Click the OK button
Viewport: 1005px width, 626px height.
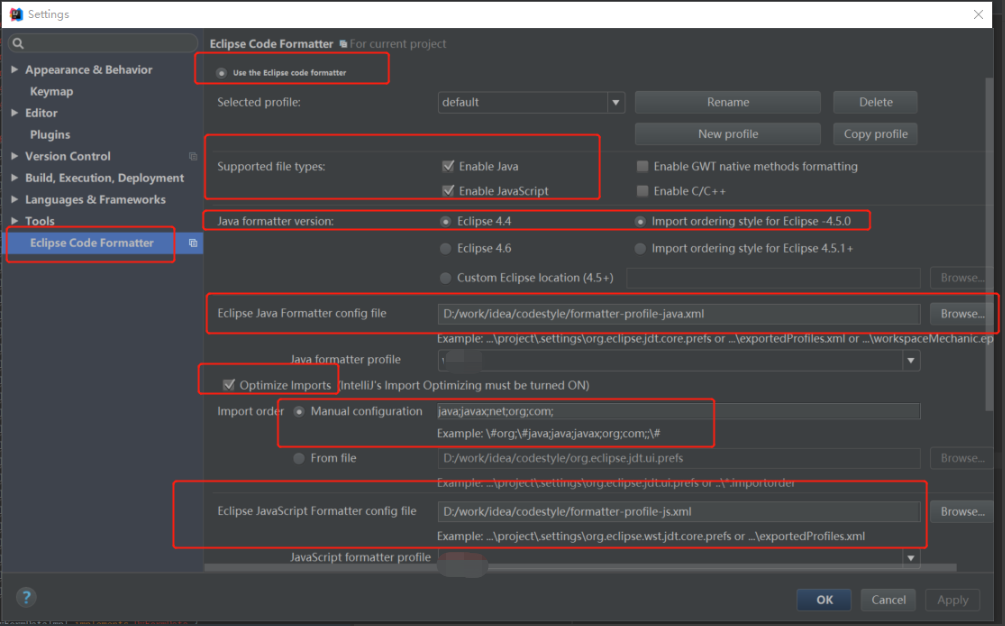pos(824,600)
